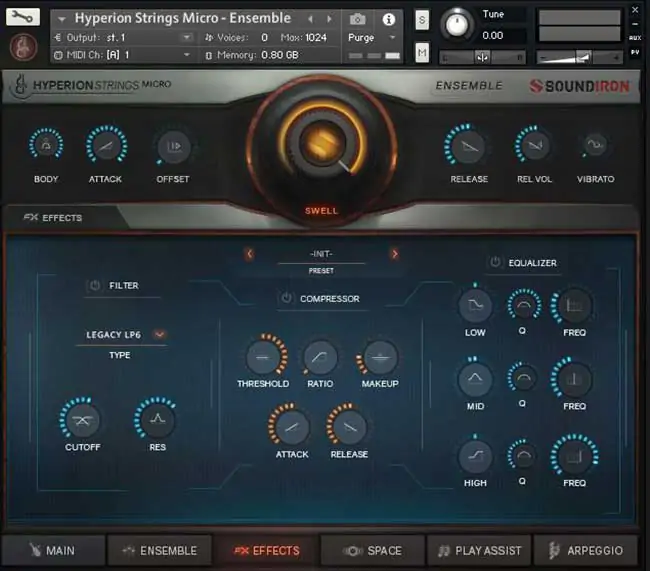
Task: Click the Low band Freq knob
Action: pos(575,306)
